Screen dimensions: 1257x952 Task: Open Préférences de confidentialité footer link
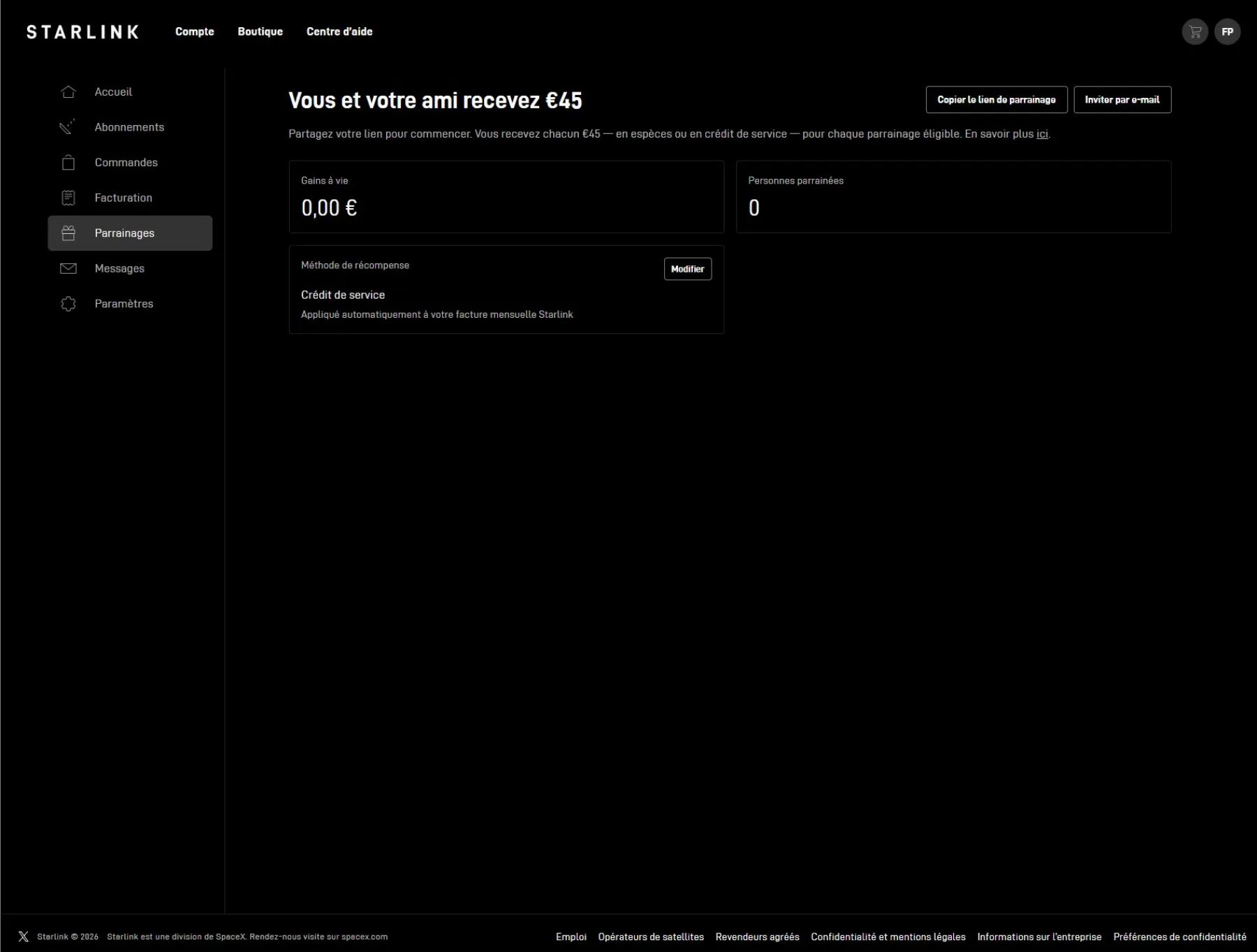(1179, 937)
